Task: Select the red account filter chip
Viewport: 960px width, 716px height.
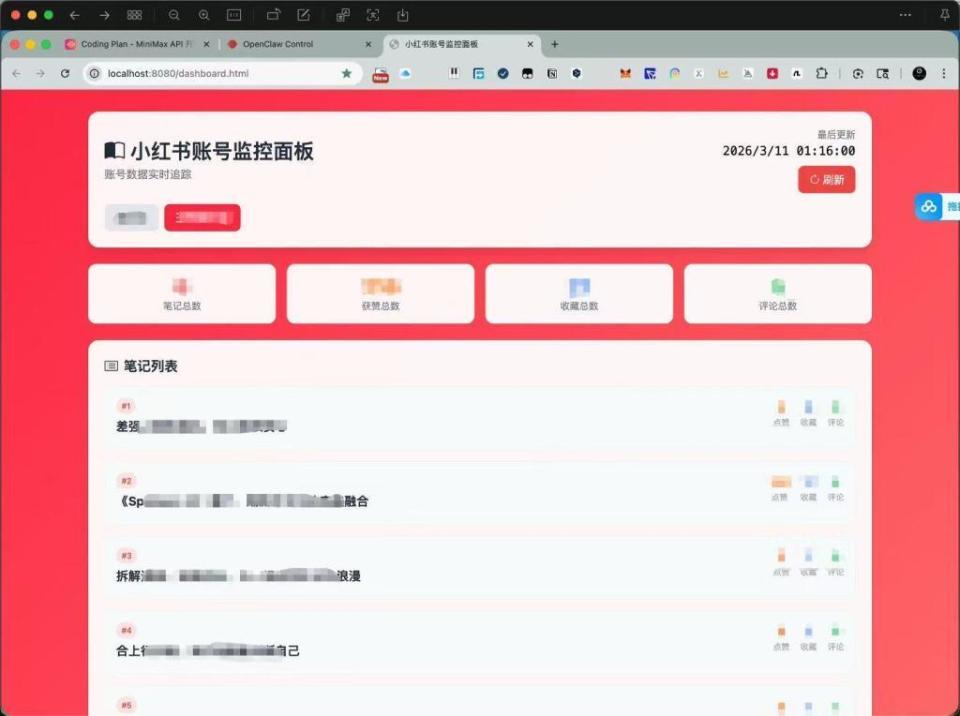Action: (202, 217)
